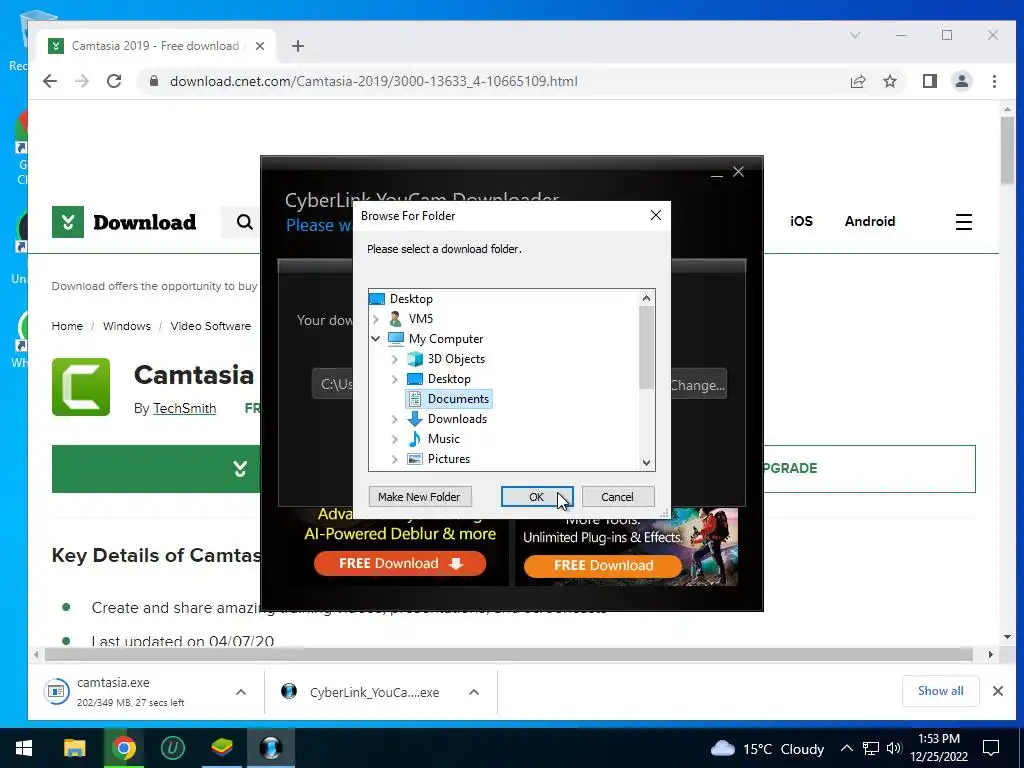Click the 3D Objects cube icon
The height and width of the screenshot is (768, 1024).
[x=415, y=359]
